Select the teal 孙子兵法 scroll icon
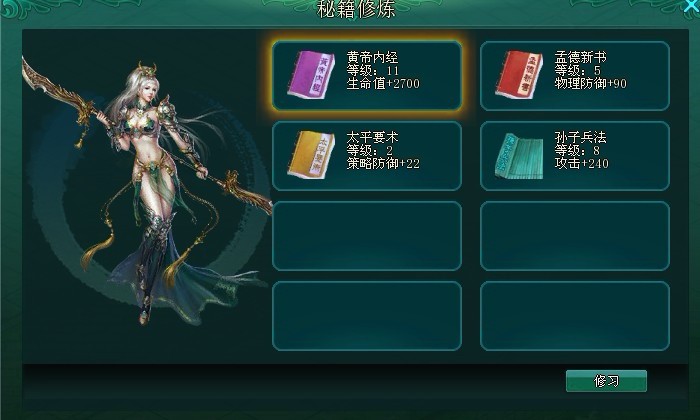The width and height of the screenshot is (700, 420). [x=519, y=156]
